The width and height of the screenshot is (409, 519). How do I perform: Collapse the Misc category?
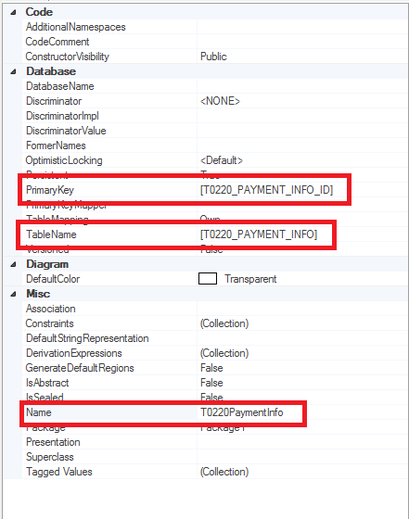13,294
